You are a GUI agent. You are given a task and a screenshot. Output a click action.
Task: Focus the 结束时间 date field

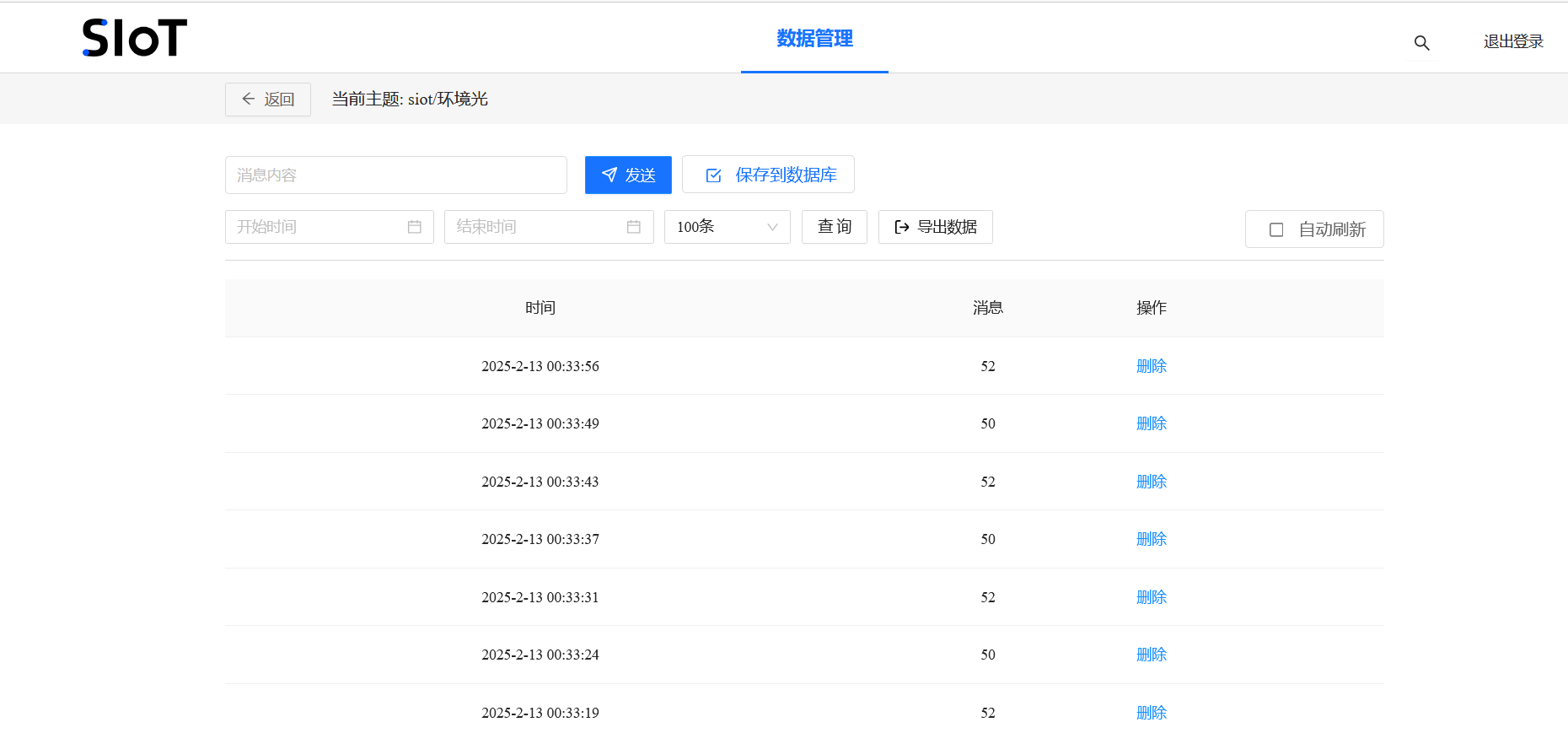549,227
